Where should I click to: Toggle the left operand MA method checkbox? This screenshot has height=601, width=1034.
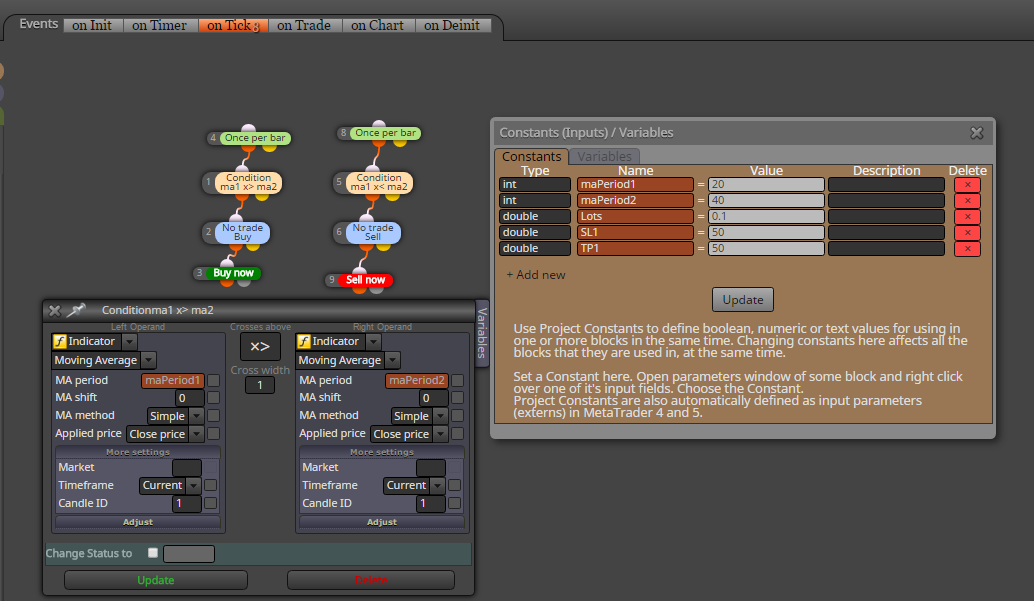(214, 416)
